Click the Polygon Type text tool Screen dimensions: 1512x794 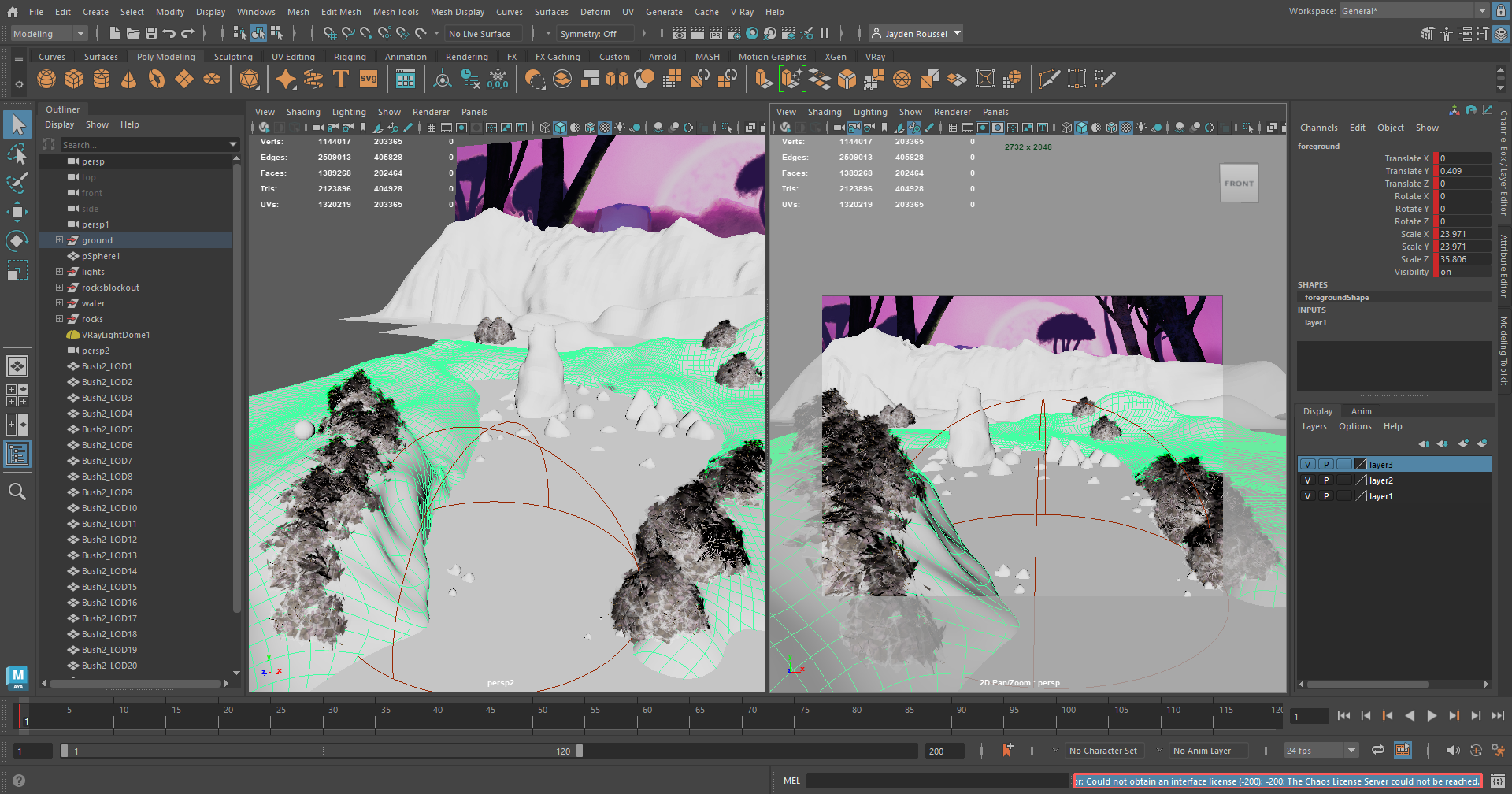[x=341, y=79]
